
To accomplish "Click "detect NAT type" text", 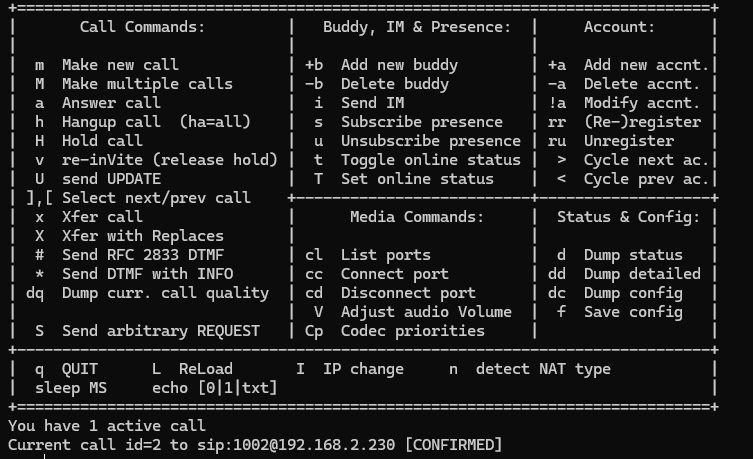I will [x=543, y=369].
